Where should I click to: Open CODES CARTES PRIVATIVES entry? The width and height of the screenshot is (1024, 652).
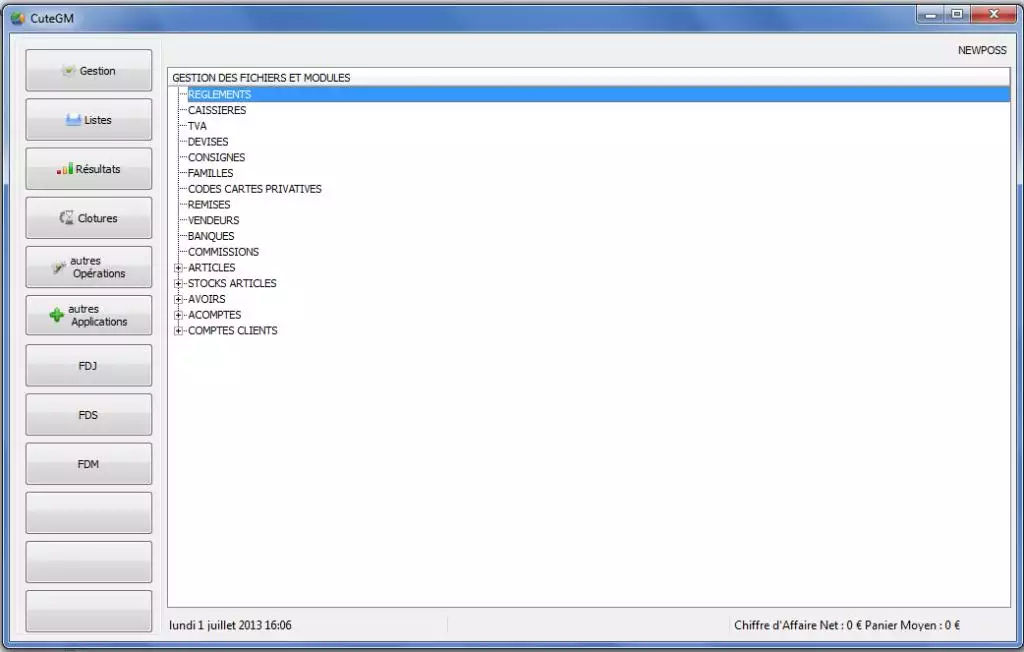click(254, 189)
